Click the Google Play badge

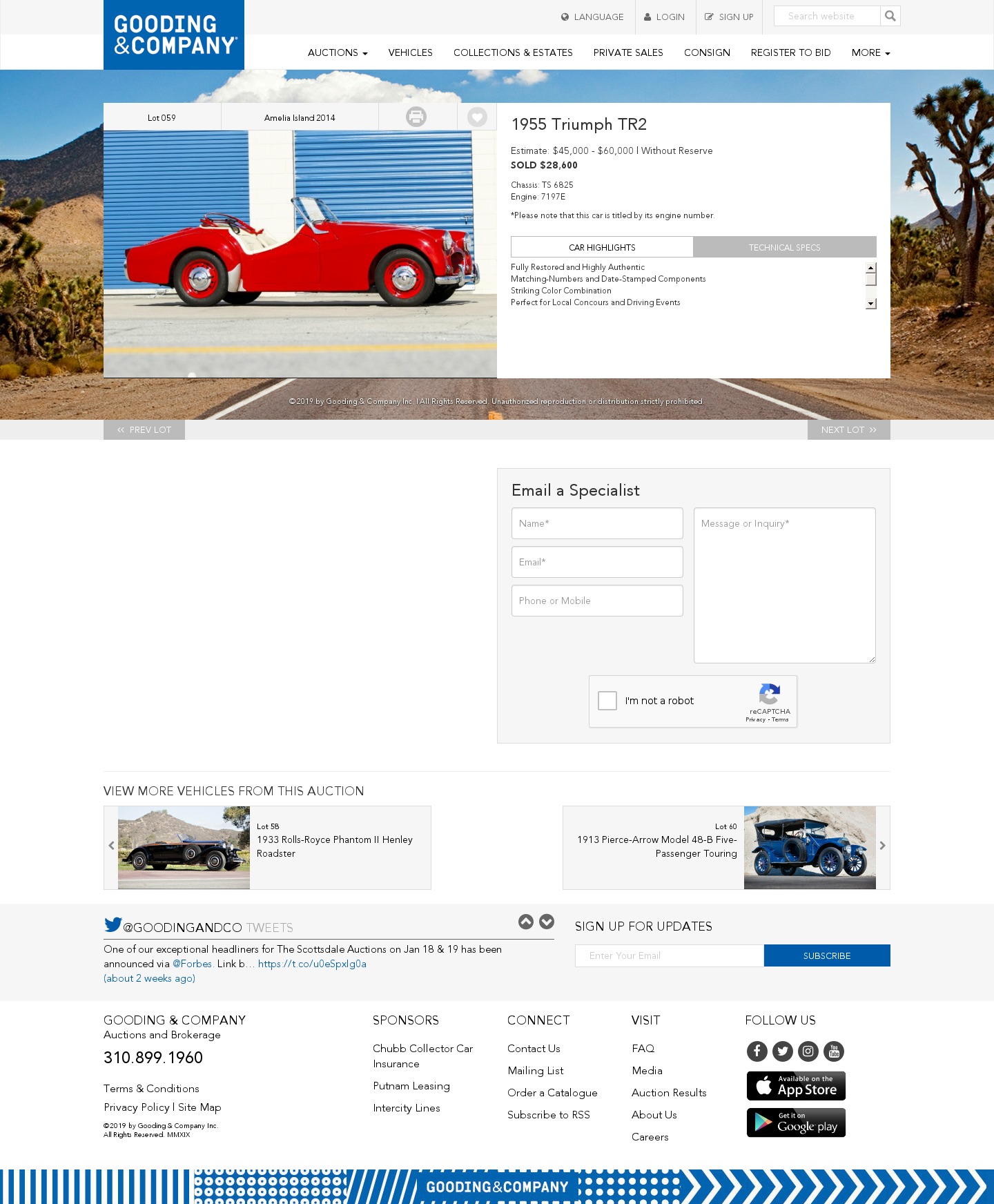pos(797,1123)
